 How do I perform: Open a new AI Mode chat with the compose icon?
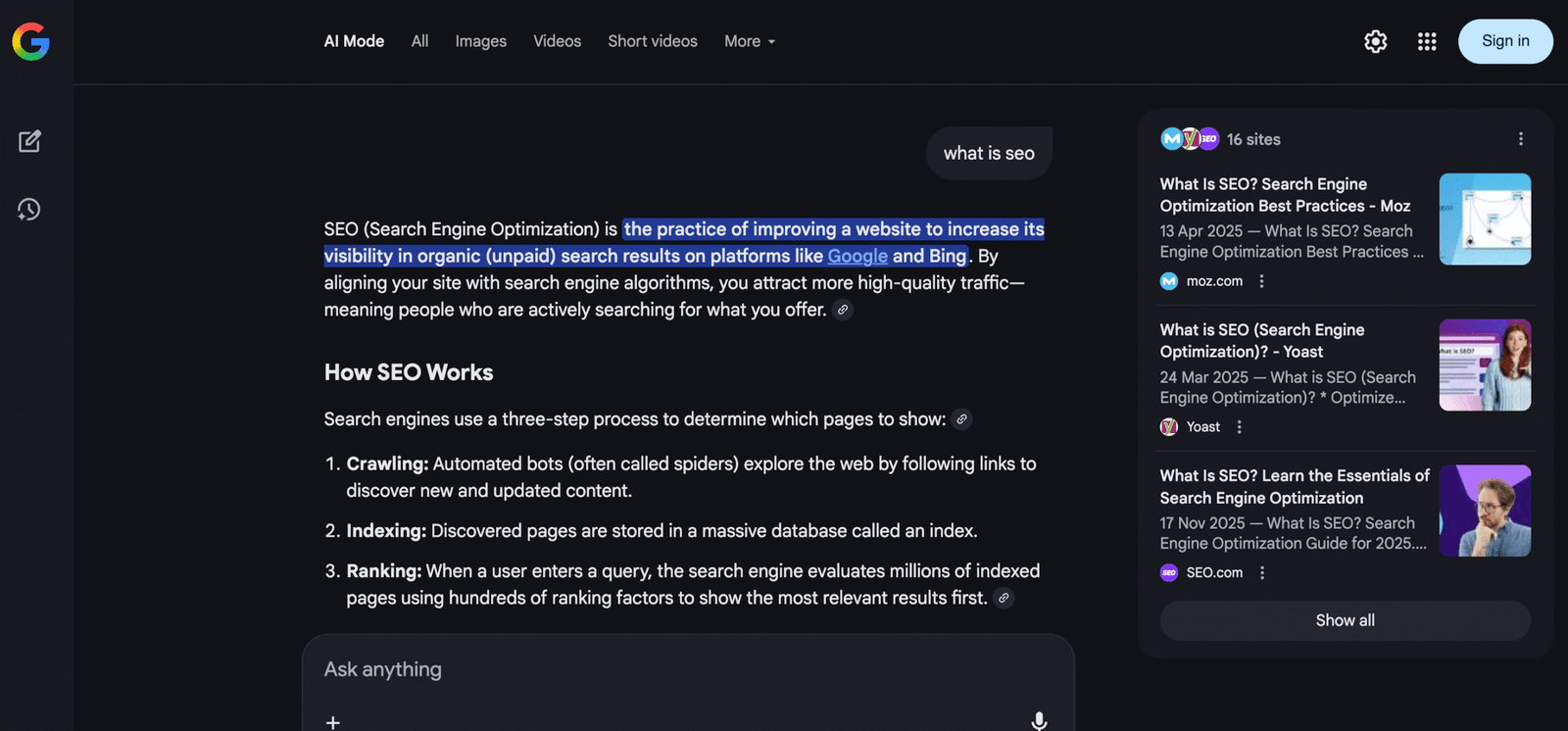click(x=29, y=140)
